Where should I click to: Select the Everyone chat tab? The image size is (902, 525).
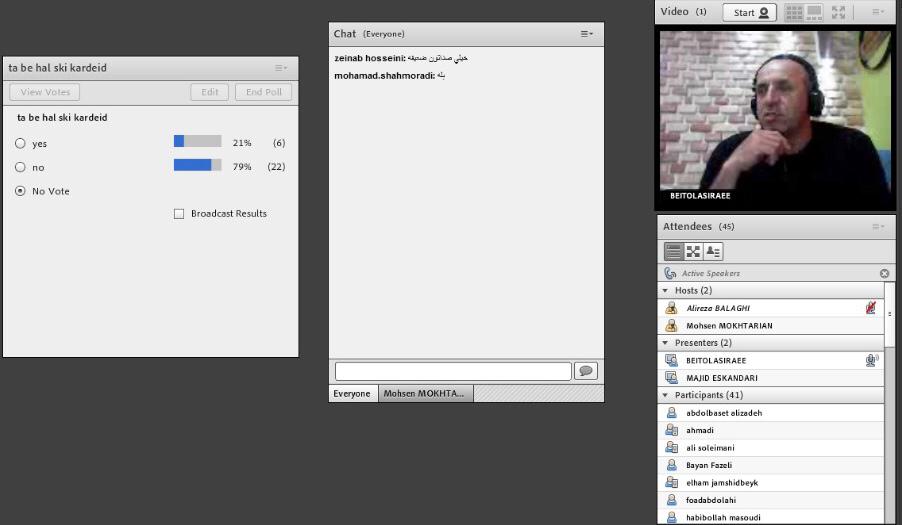(352, 394)
